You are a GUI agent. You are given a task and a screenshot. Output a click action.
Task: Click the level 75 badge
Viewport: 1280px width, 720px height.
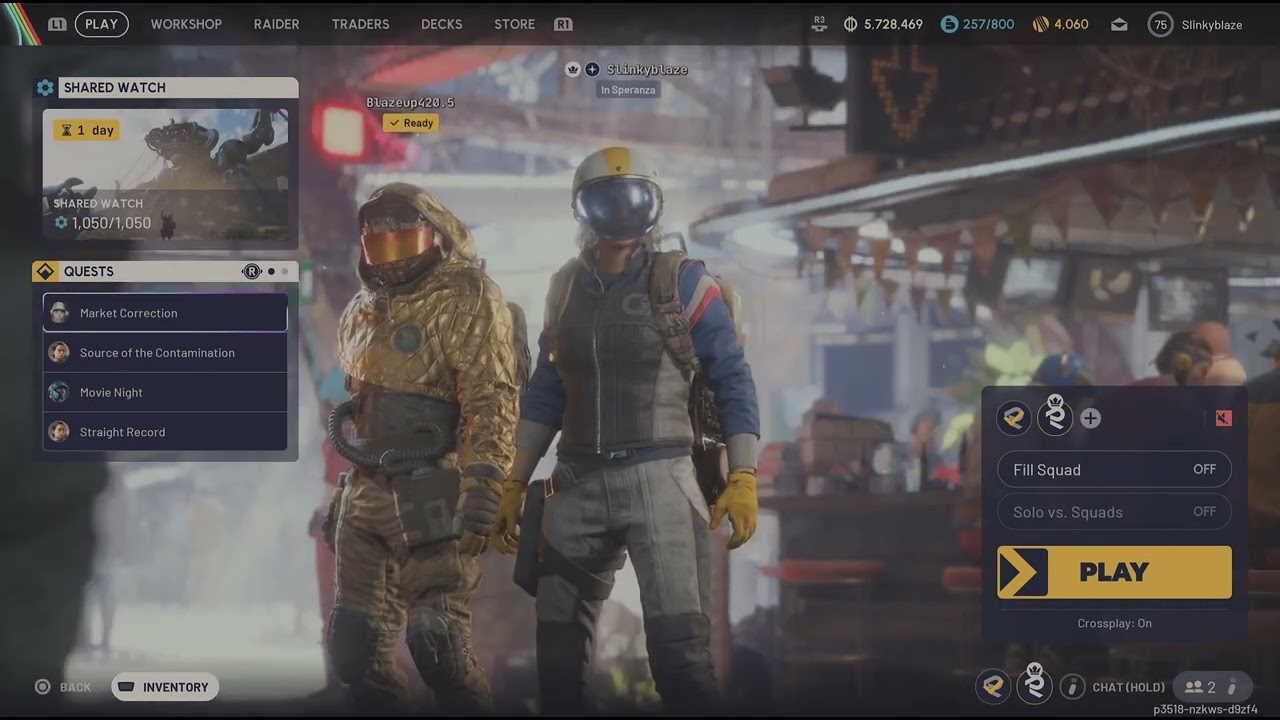click(1160, 24)
